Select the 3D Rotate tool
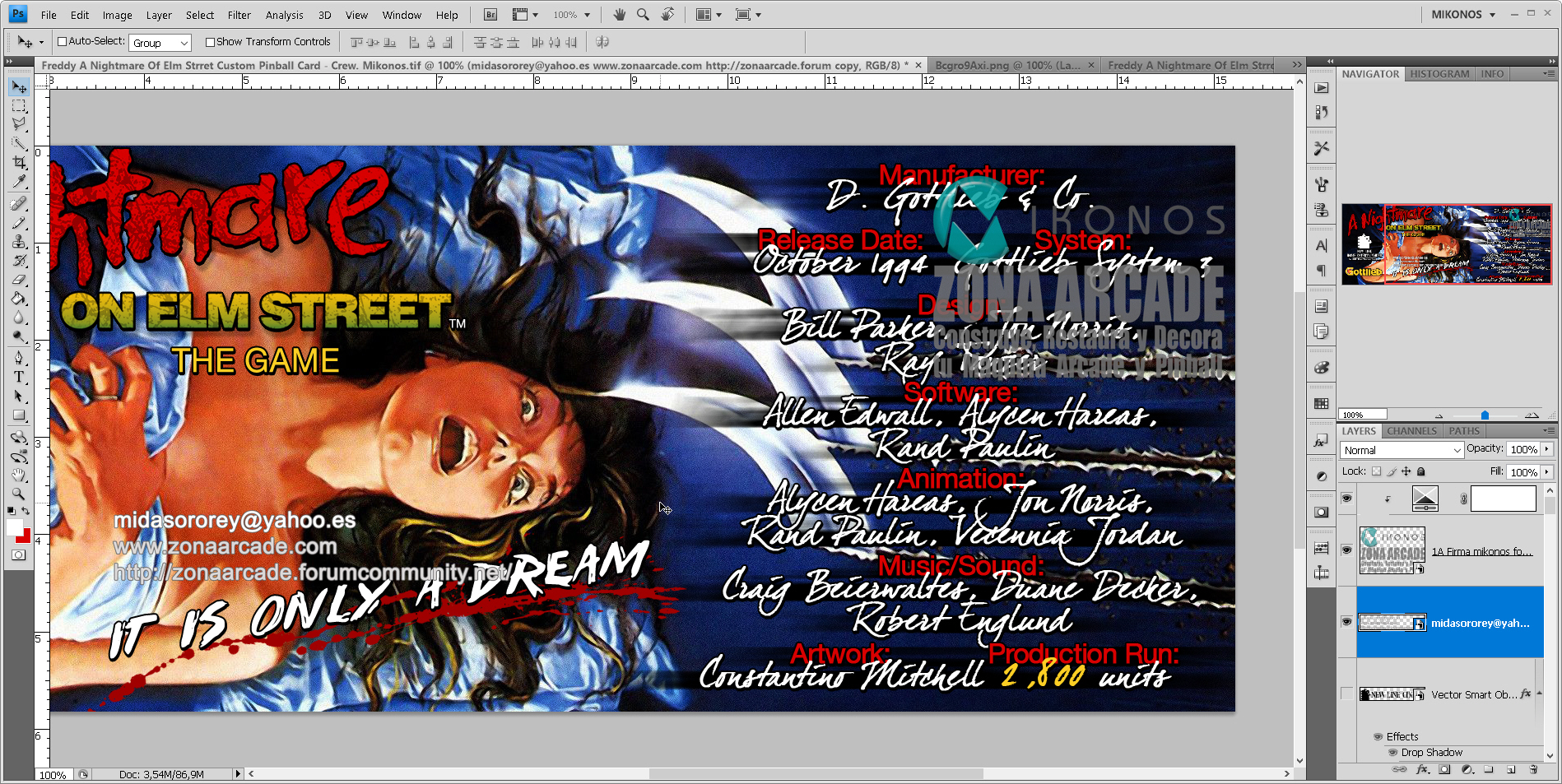Viewport: 1562px width, 784px height. pyautogui.click(x=19, y=437)
